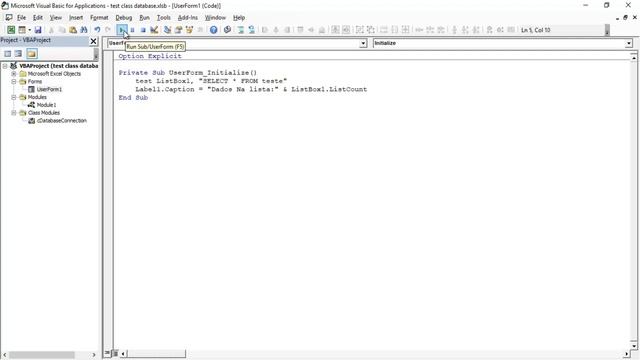The height and width of the screenshot is (360, 640).
Task: Select the Microsoft Excel Objects folder label
Action: 54,74
